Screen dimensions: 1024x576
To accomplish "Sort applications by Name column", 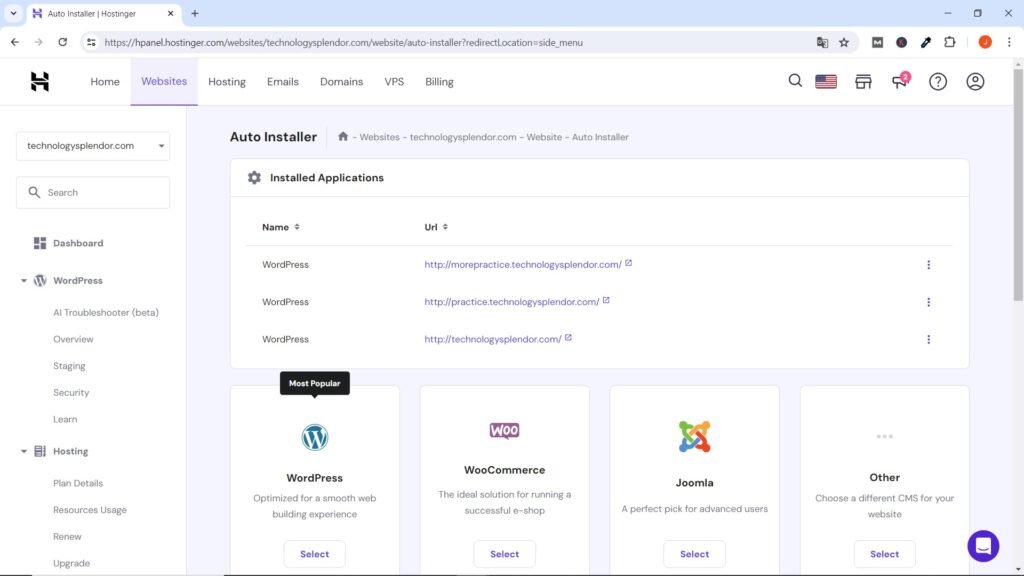I will click(281, 227).
